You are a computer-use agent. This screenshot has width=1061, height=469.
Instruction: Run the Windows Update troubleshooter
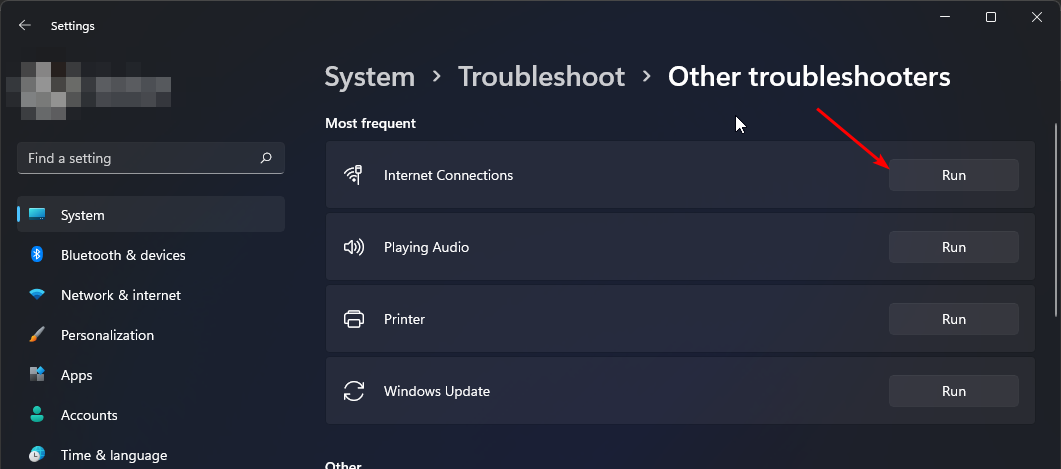pos(953,391)
